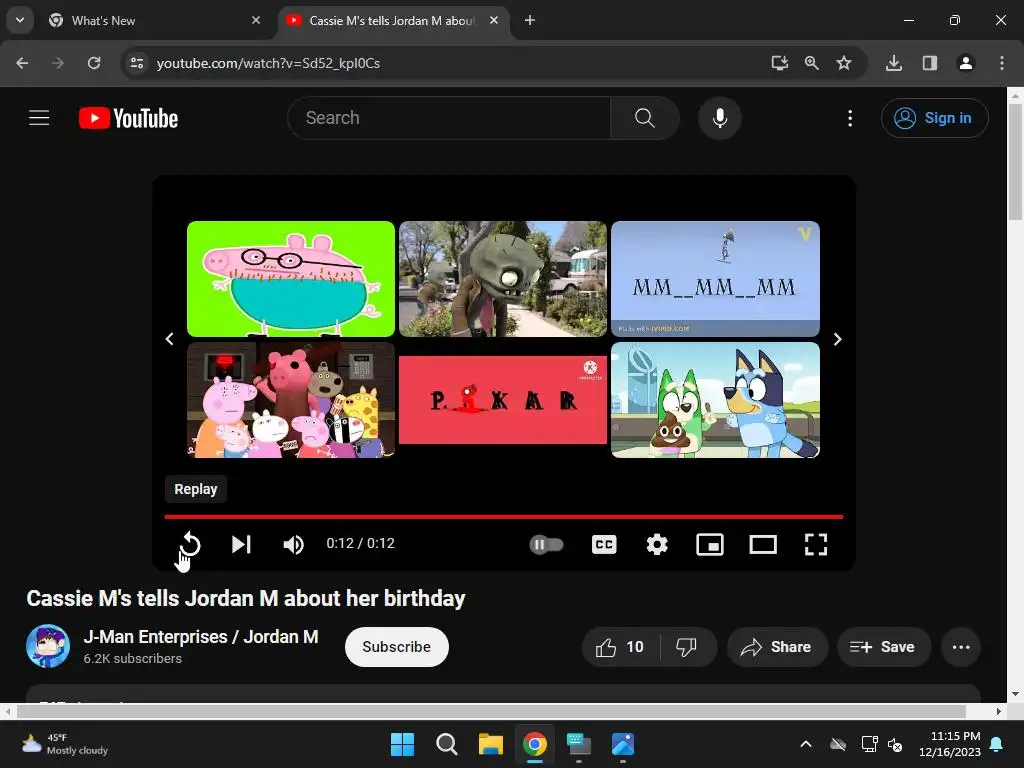Open the clock and date panel

[x=950, y=744]
